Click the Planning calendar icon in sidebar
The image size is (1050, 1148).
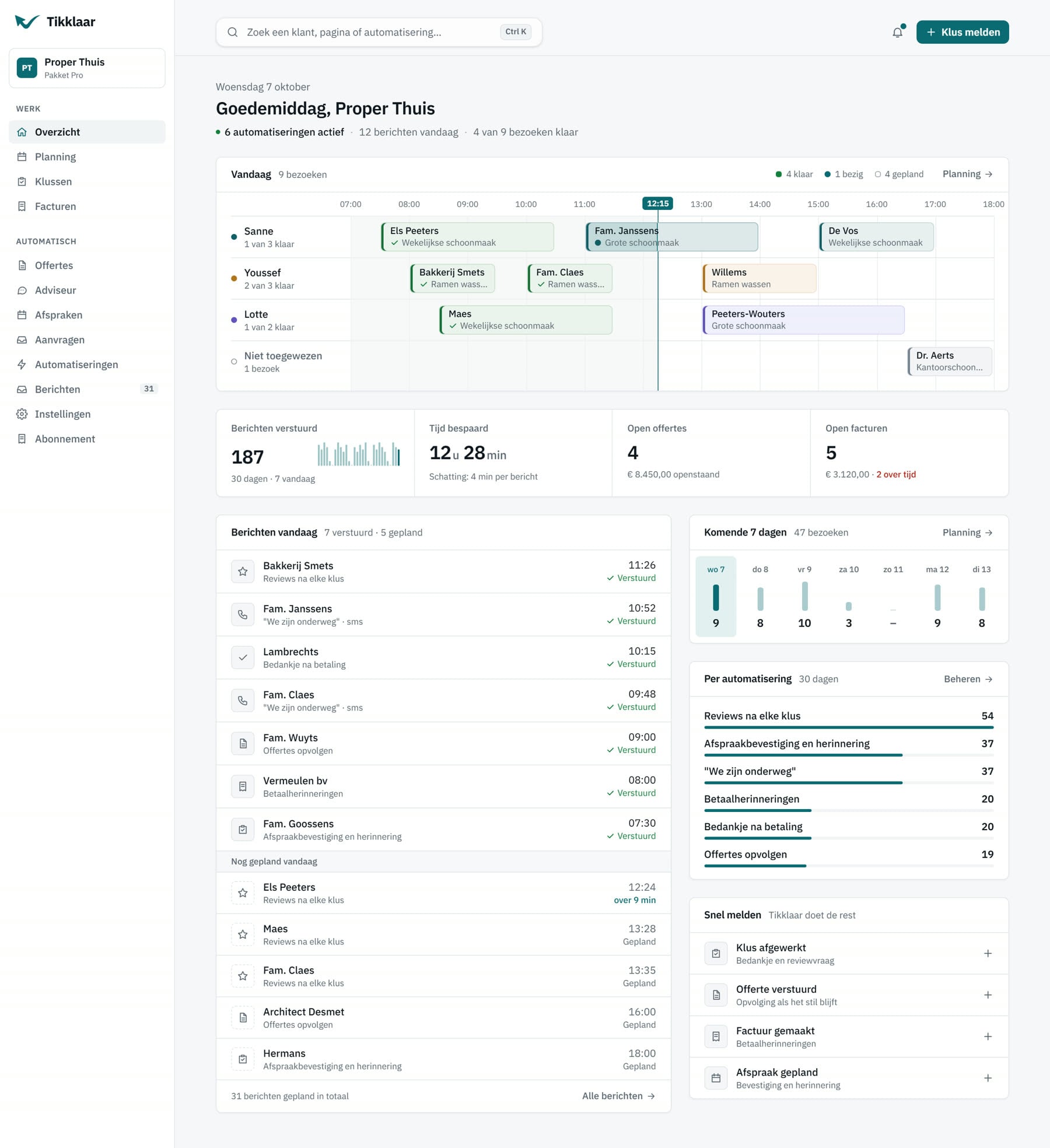pyautogui.click(x=22, y=157)
